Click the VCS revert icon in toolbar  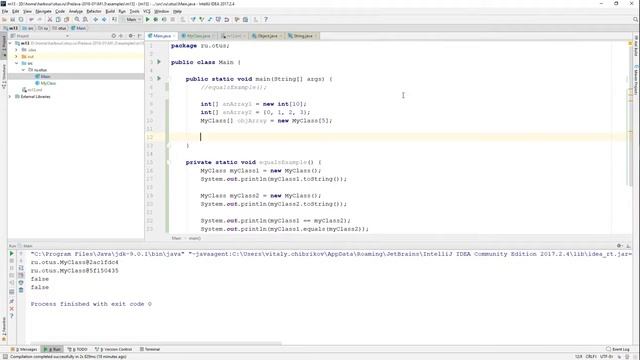click(227, 19)
